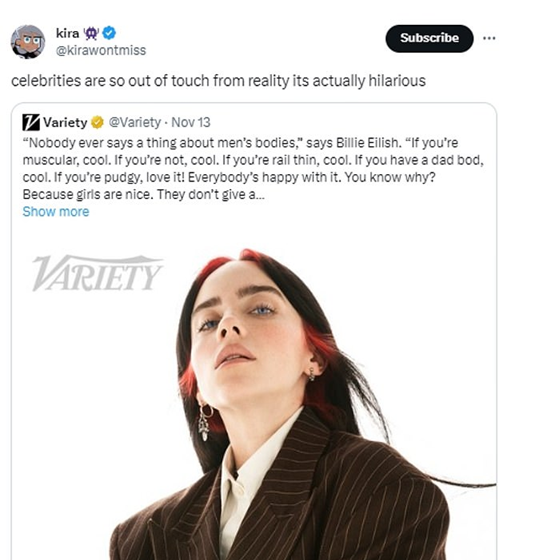Viewport: 548px width, 560px height.
Task: Click the kira display name
Action: click(x=68, y=33)
